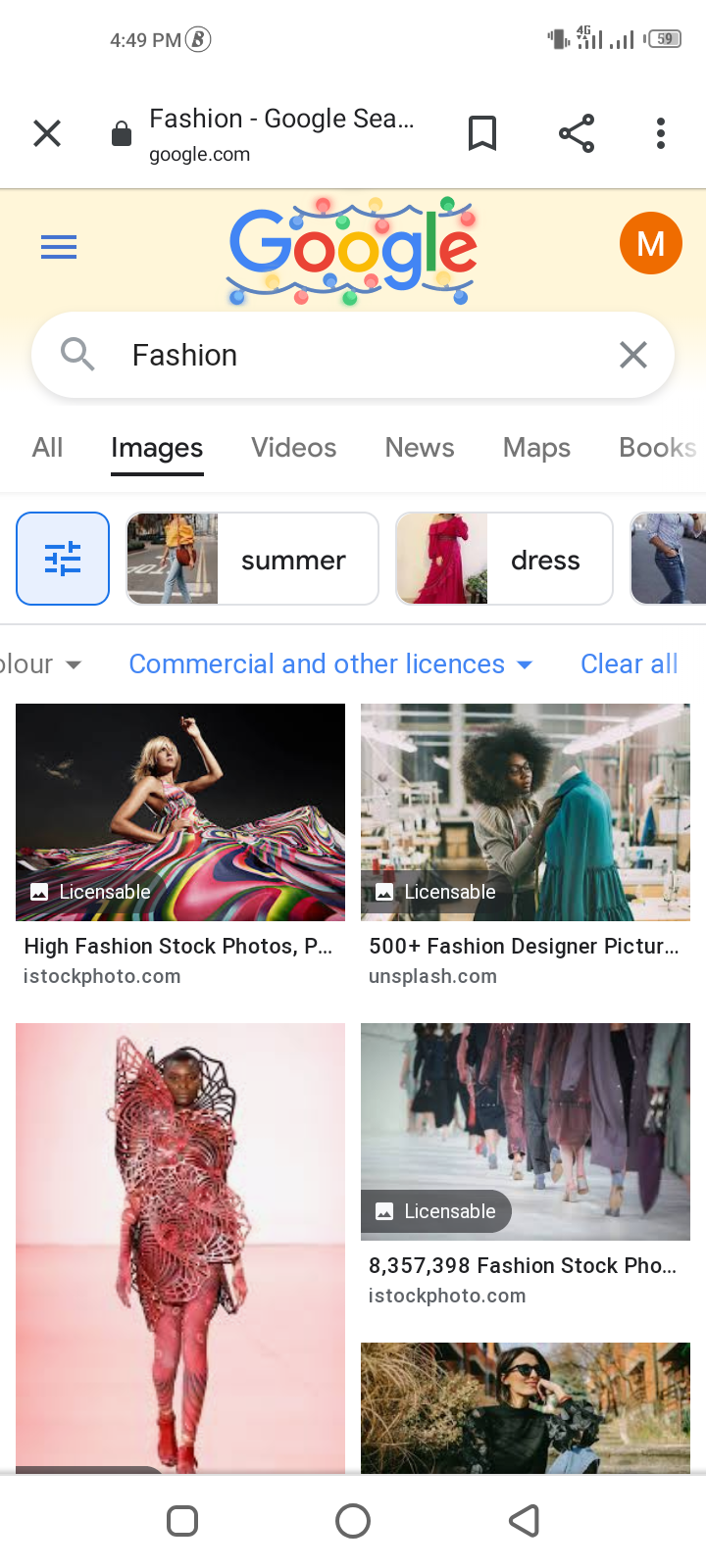This screenshot has height=1568, width=706.
Task: Open the High Fashion Stock Photos image
Action: coord(180,812)
